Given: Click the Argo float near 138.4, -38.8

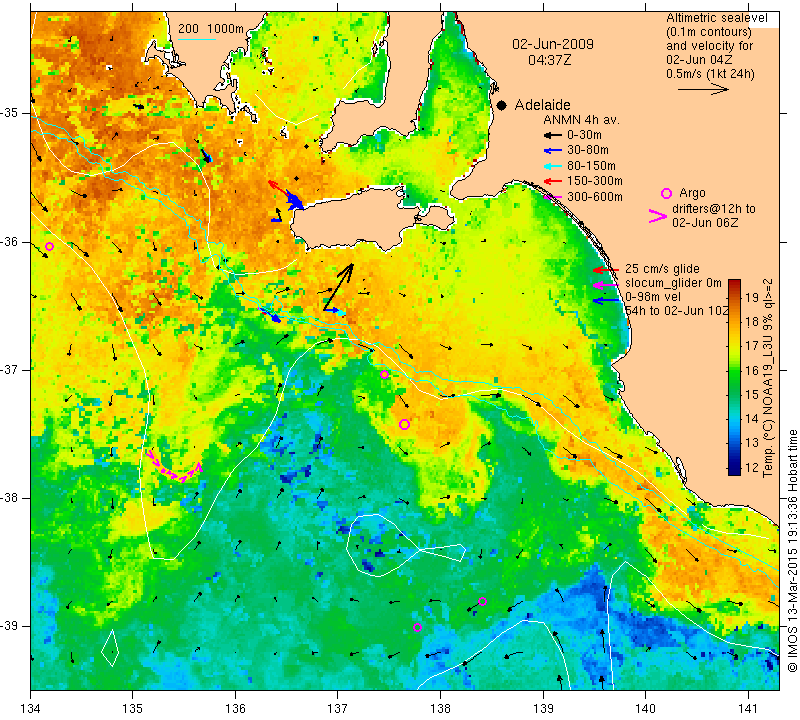Looking at the screenshot, I should coord(483,601).
